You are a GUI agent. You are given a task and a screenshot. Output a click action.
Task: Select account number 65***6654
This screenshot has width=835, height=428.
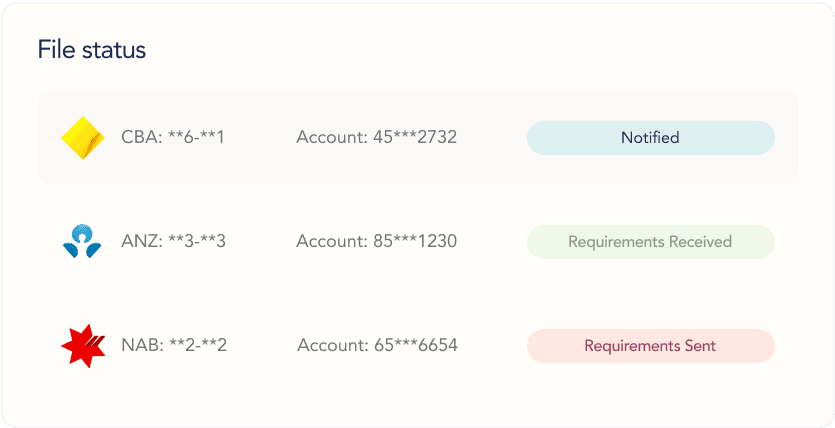click(x=415, y=346)
